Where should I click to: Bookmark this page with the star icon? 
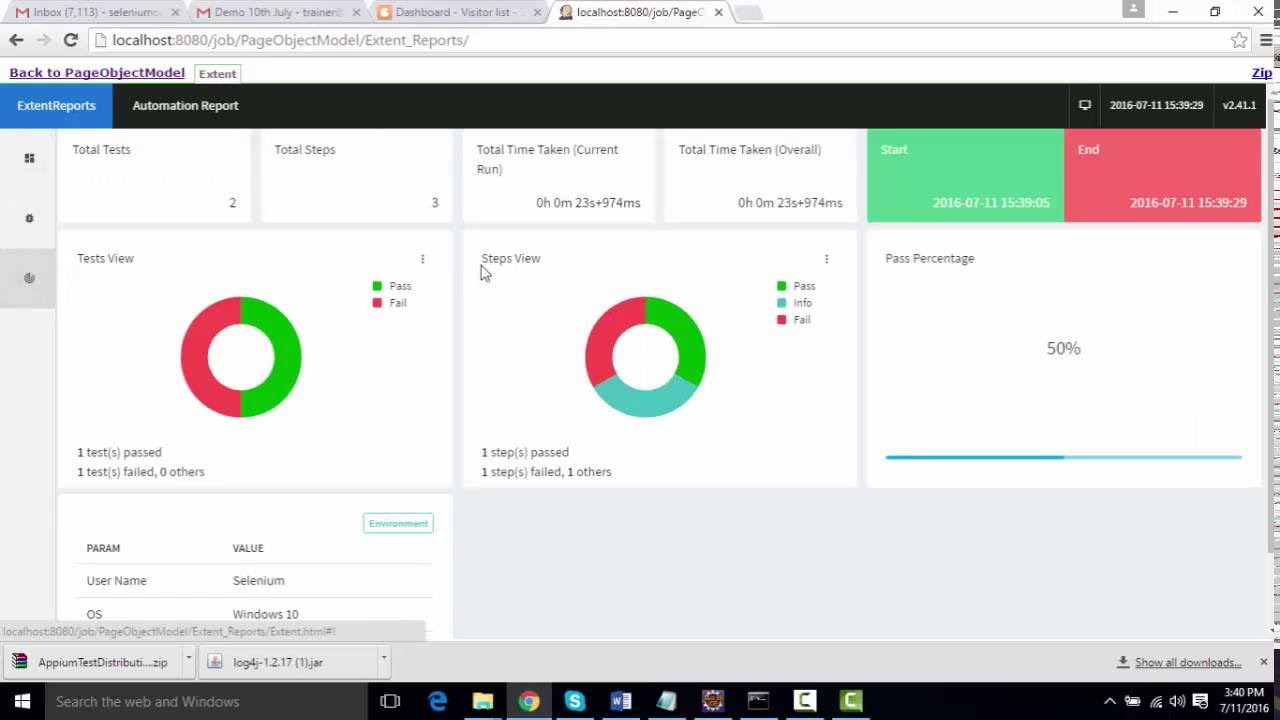(1239, 40)
